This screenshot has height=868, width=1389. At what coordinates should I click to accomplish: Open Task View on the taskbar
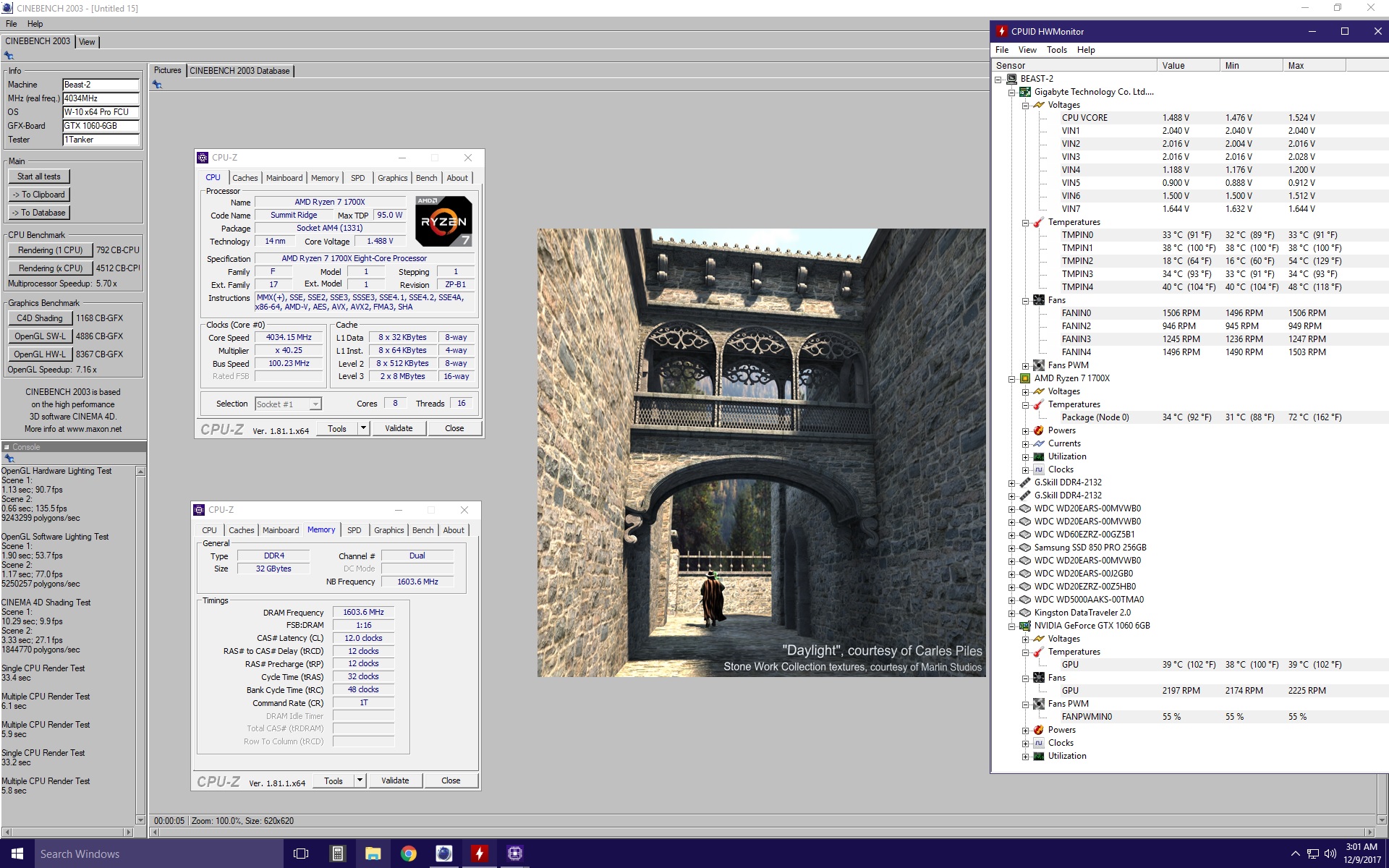[301, 854]
